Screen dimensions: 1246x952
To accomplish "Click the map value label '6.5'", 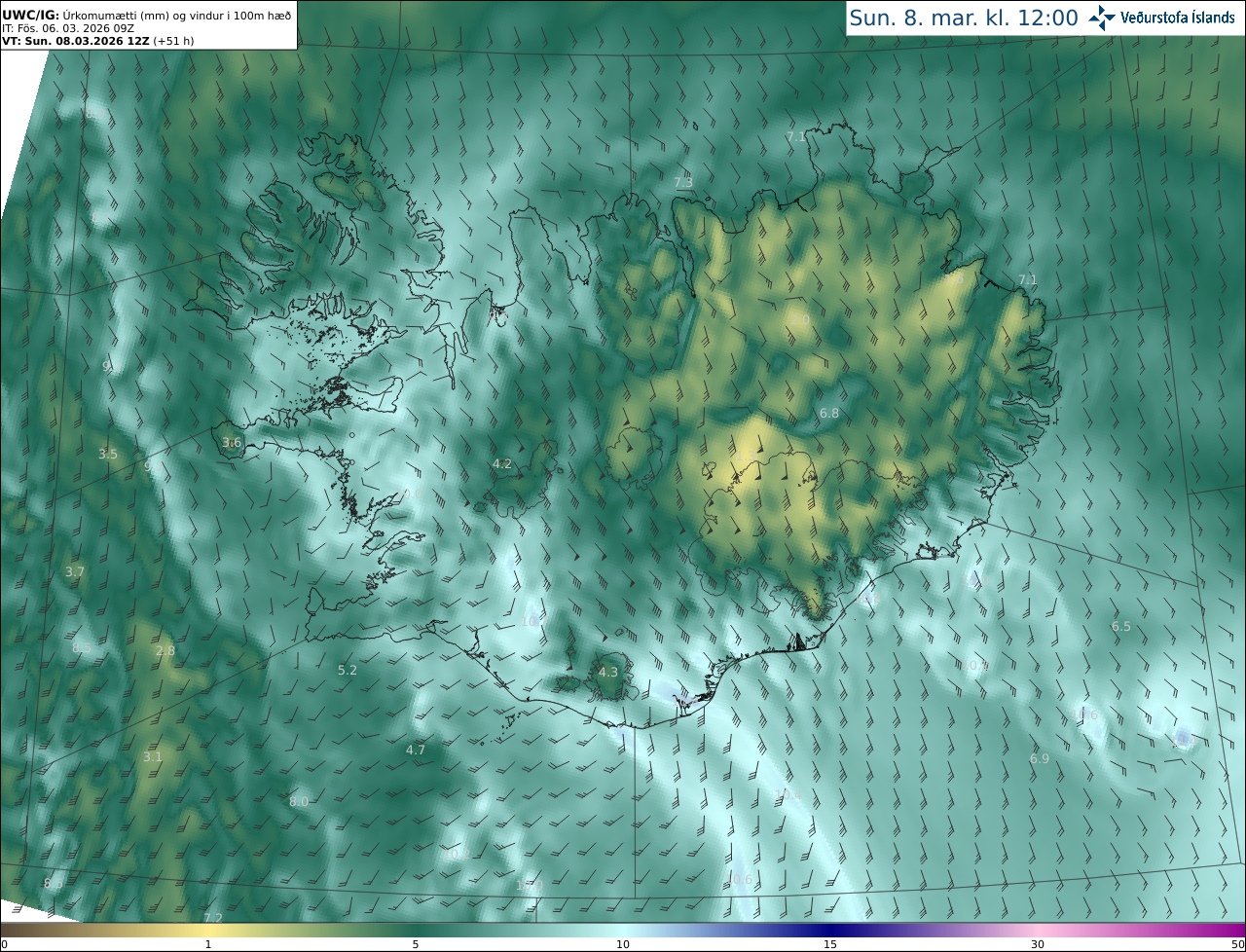I will point(1121,626).
